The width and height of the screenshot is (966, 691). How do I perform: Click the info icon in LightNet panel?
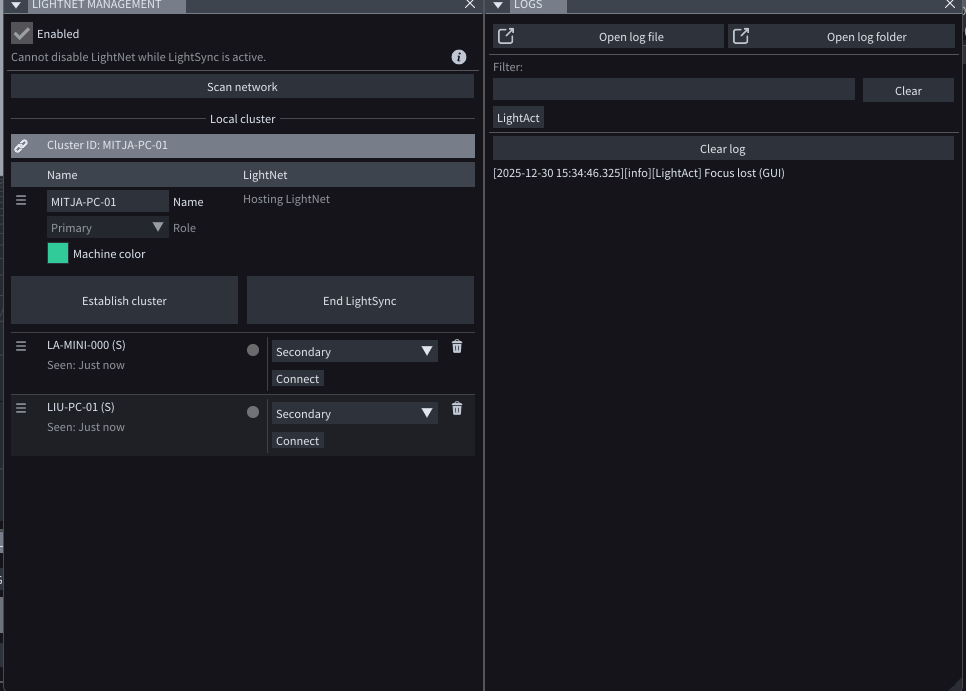click(459, 57)
